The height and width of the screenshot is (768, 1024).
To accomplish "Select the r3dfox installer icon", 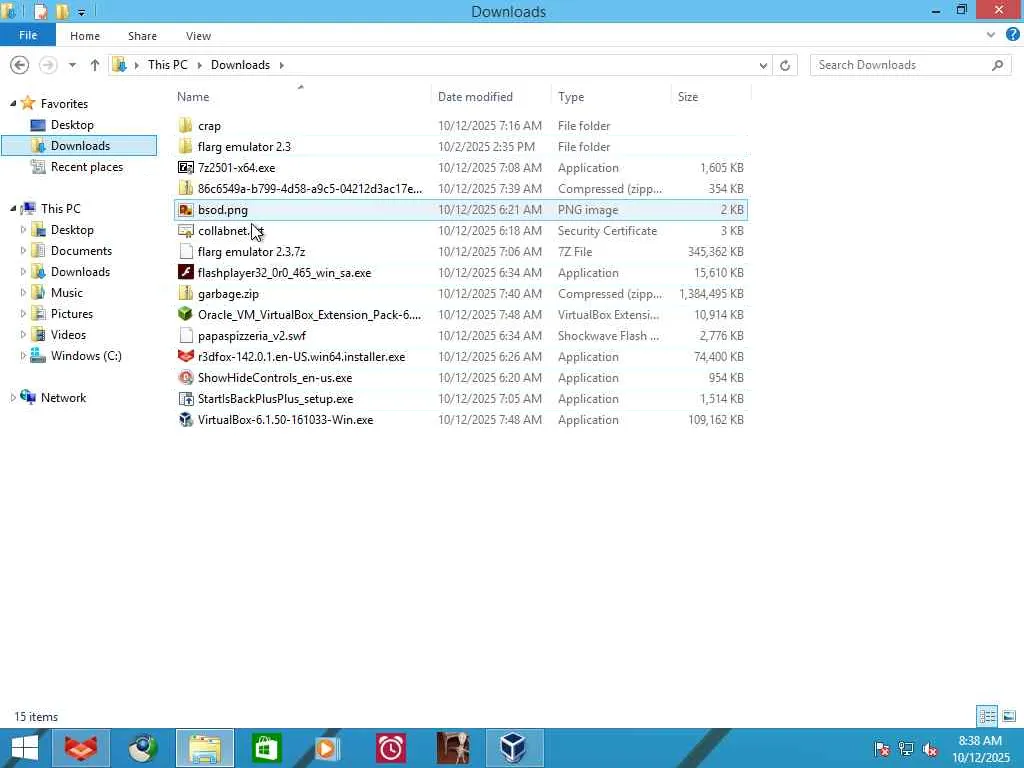I will click(185, 357).
